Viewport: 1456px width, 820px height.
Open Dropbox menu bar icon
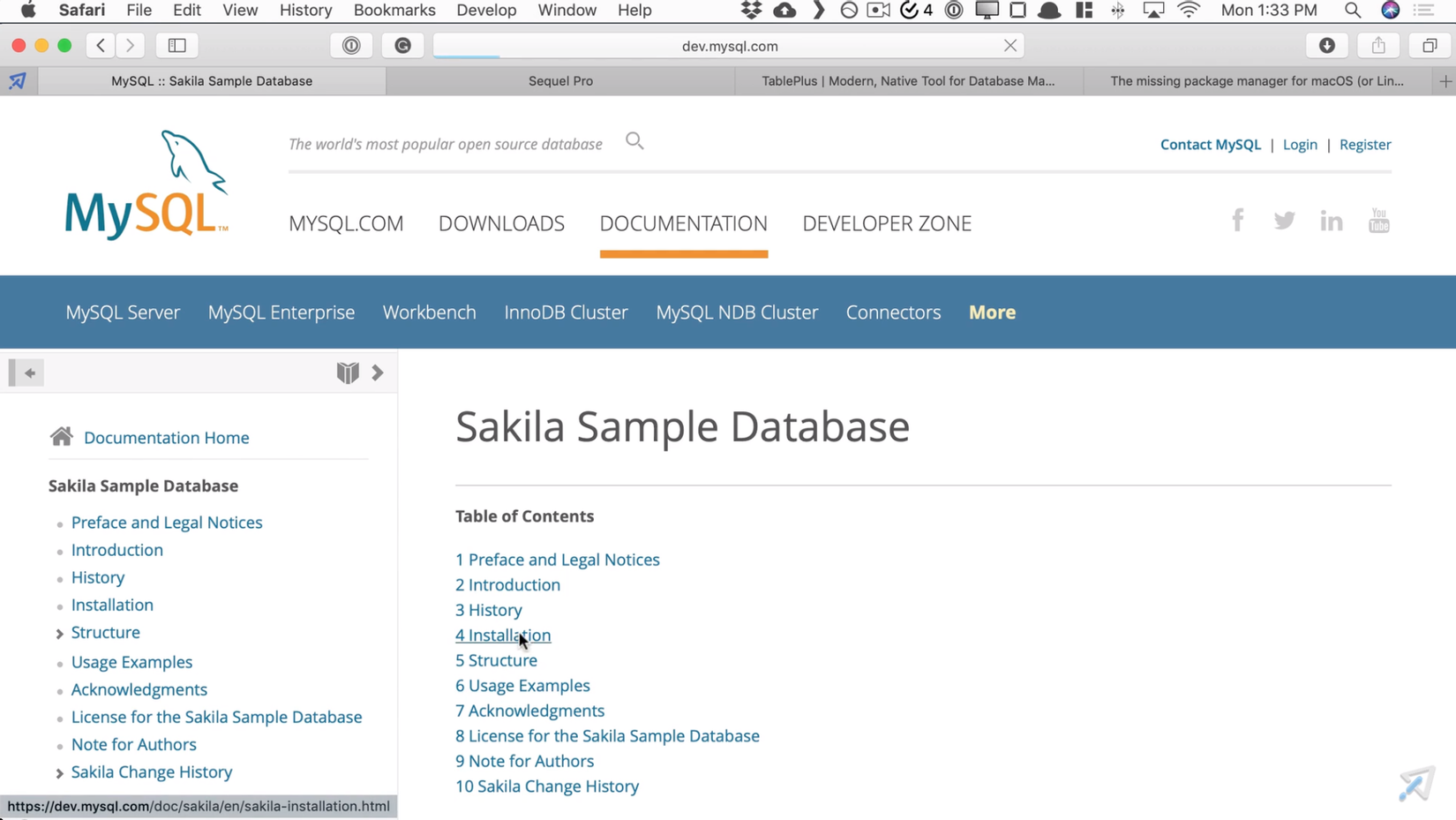tap(751, 11)
